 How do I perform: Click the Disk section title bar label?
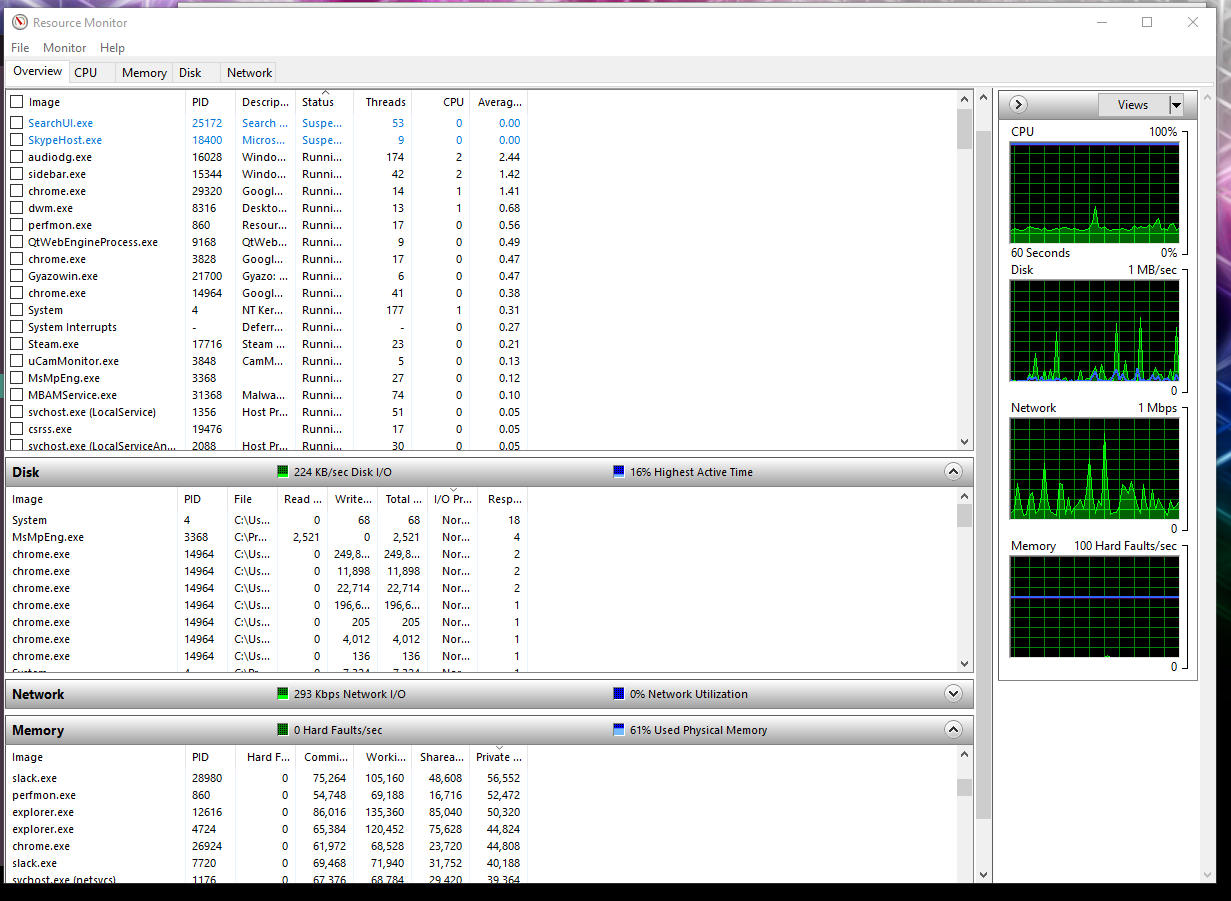pyautogui.click(x=26, y=472)
